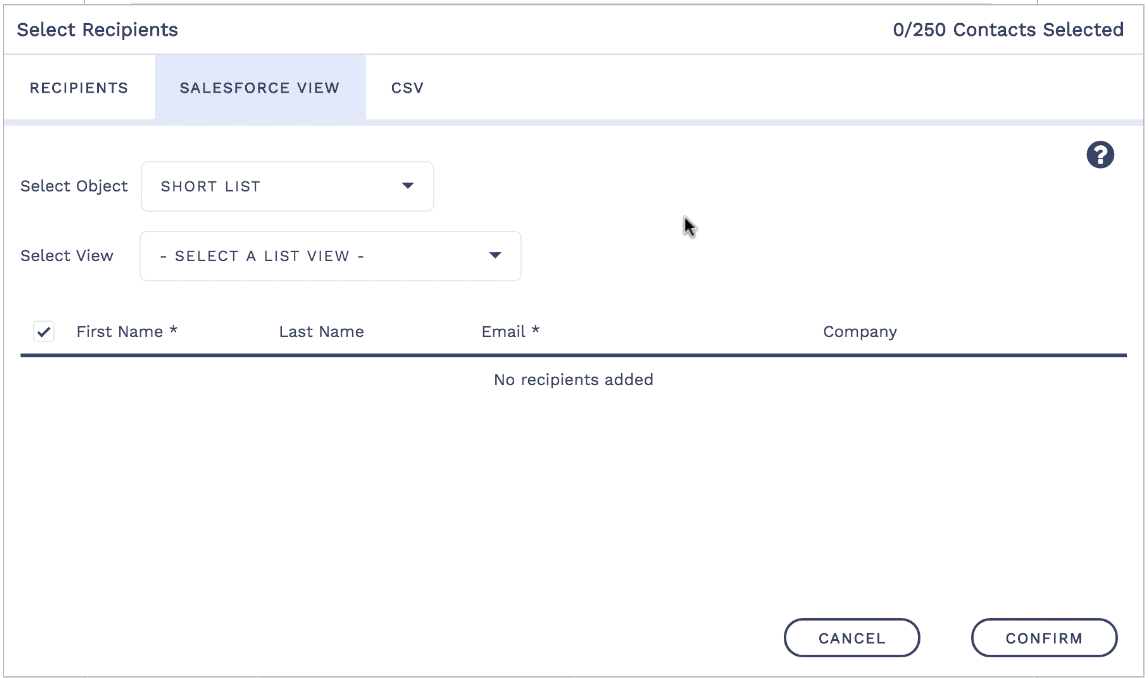Toggle the select-all checkbox in table header

(44, 332)
